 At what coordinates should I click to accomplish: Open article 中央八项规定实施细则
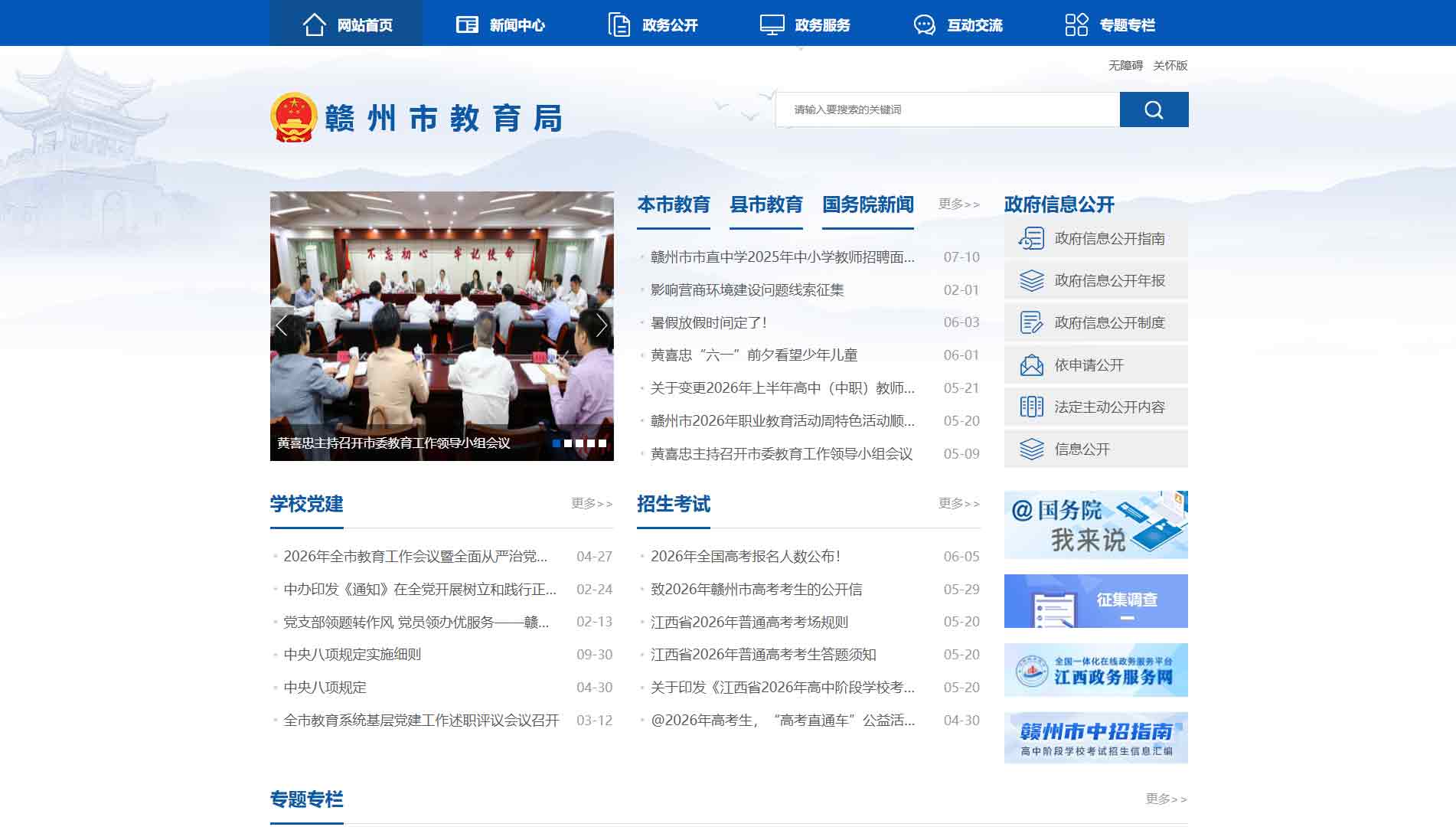[352, 655]
